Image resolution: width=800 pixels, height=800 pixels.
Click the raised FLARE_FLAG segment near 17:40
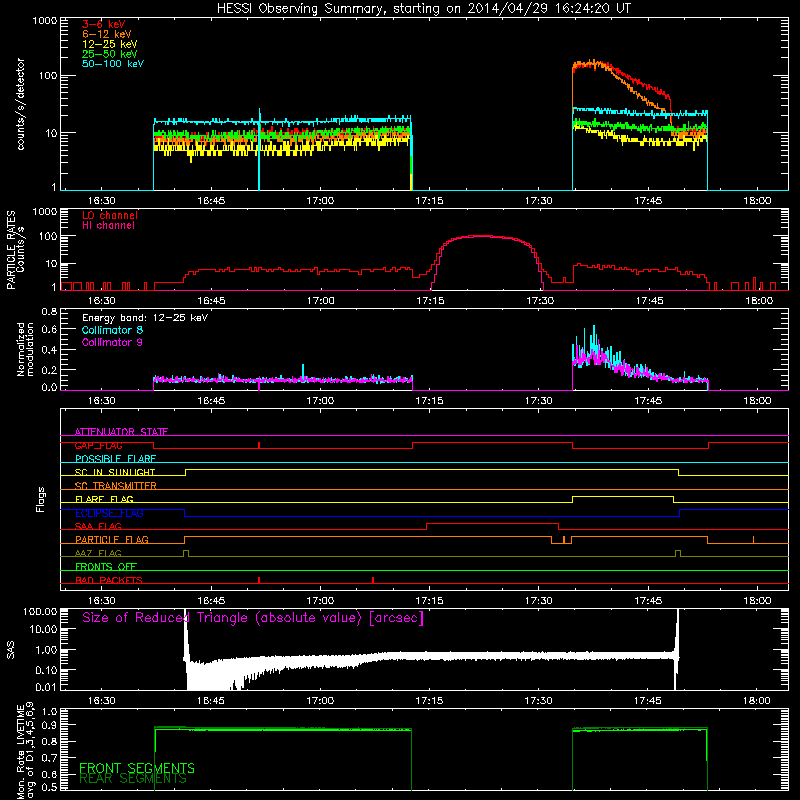(623, 496)
